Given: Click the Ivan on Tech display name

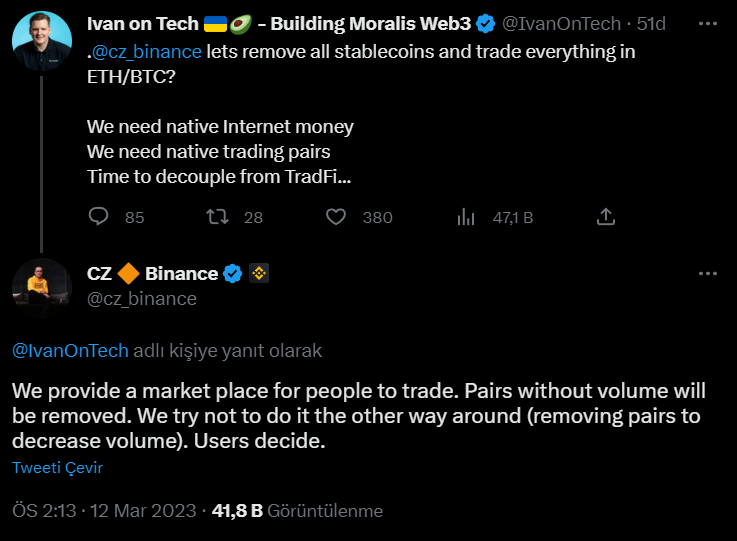Looking at the screenshot, I should click(143, 24).
